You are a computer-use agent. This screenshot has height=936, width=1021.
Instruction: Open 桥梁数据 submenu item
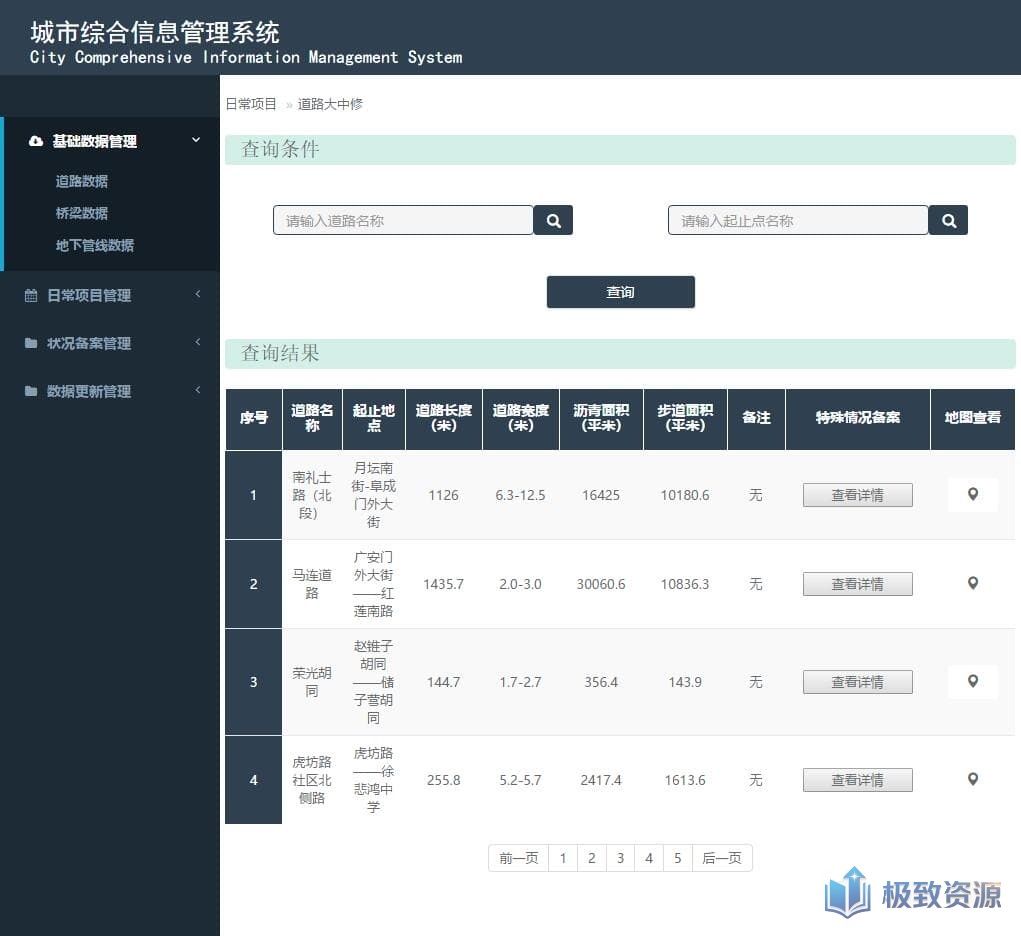tap(81, 213)
